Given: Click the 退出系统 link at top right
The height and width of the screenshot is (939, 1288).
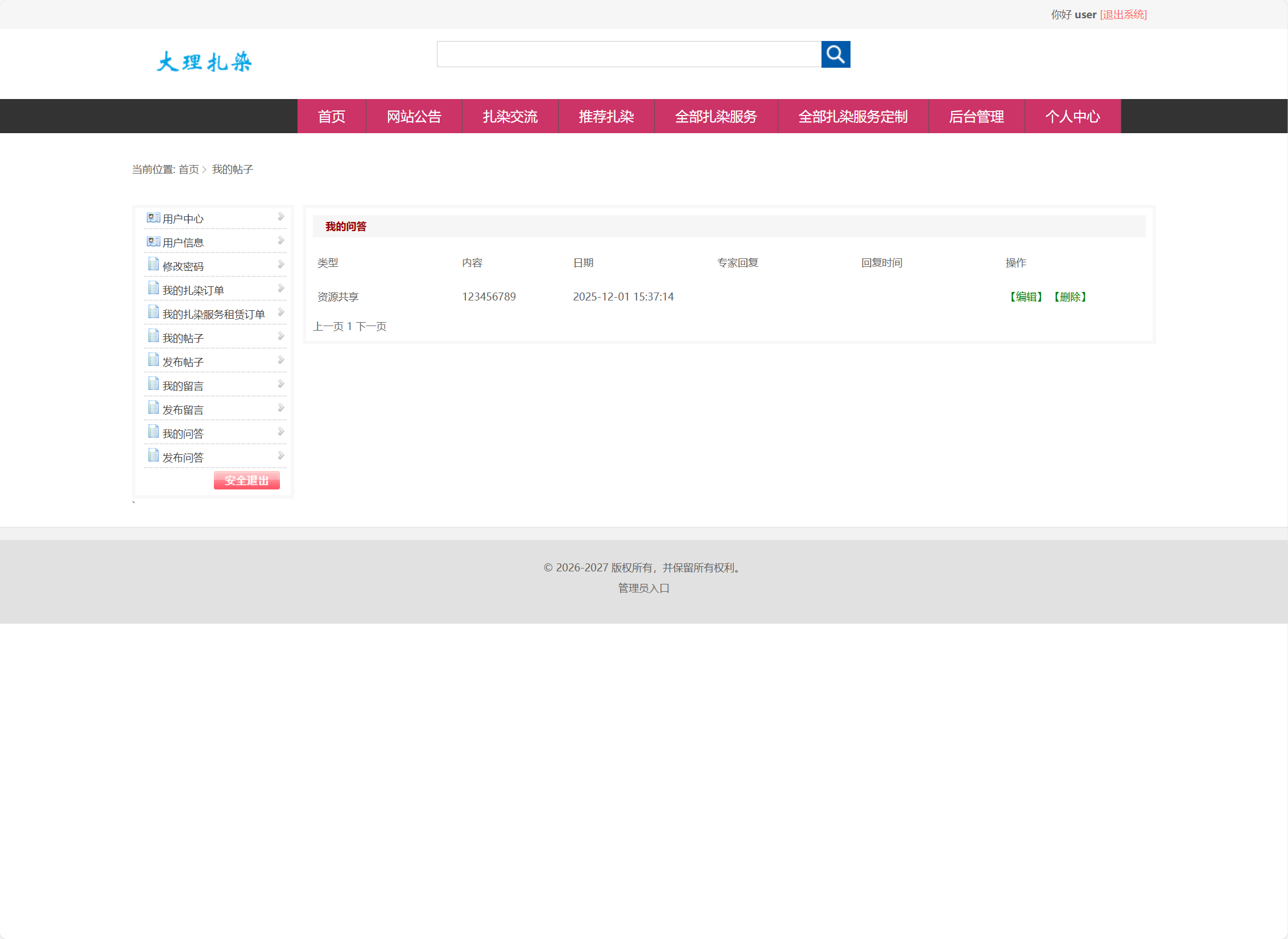Looking at the screenshot, I should click(x=1123, y=15).
